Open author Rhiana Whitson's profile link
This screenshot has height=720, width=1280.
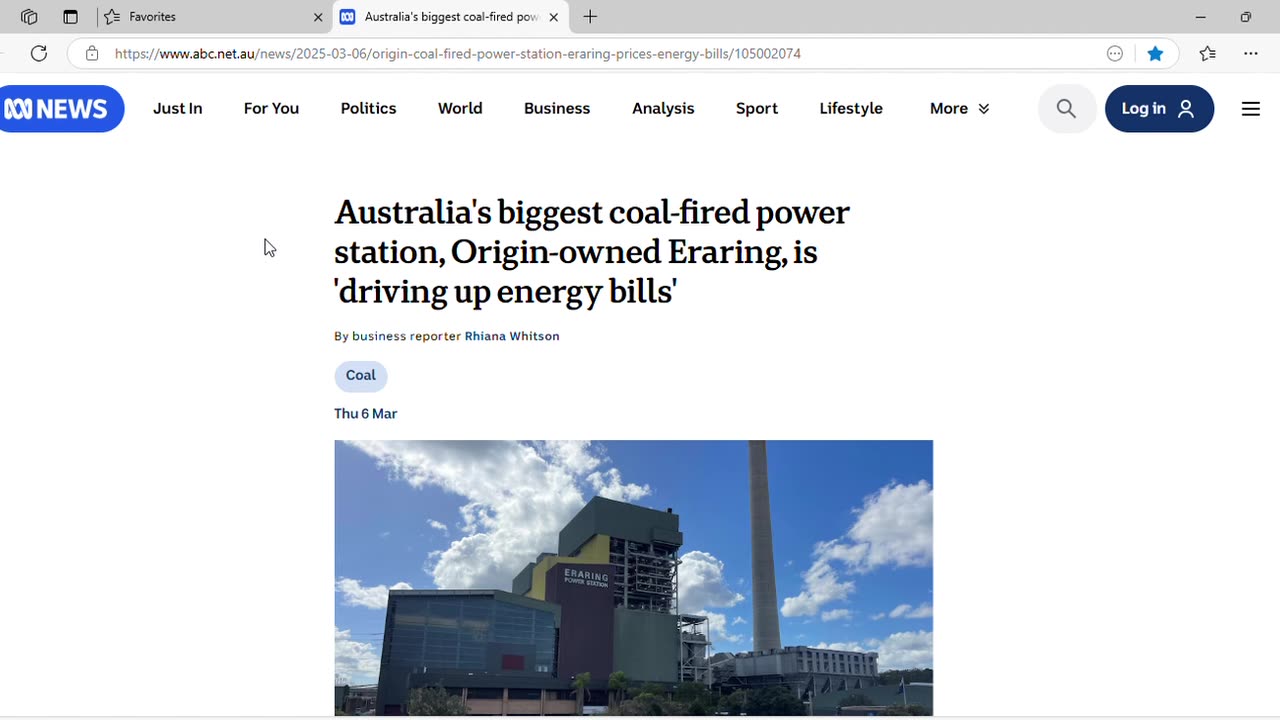click(x=512, y=336)
